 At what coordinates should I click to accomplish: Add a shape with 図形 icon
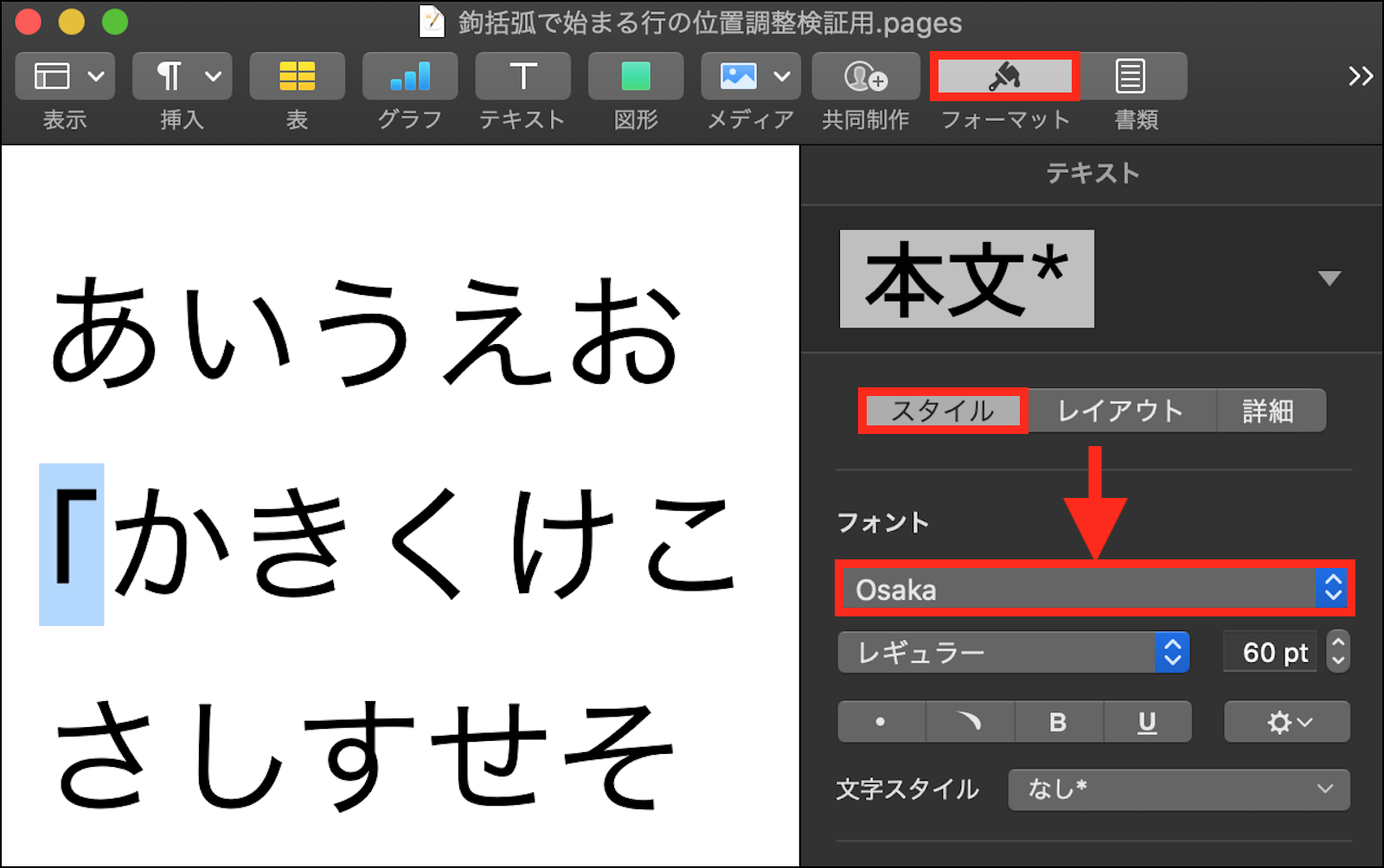tap(636, 76)
